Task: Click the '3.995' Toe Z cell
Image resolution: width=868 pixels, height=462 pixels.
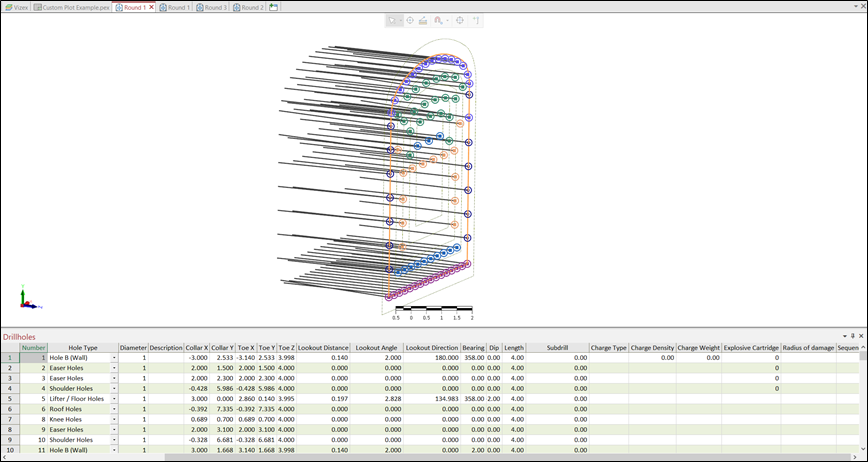Action: (286, 398)
